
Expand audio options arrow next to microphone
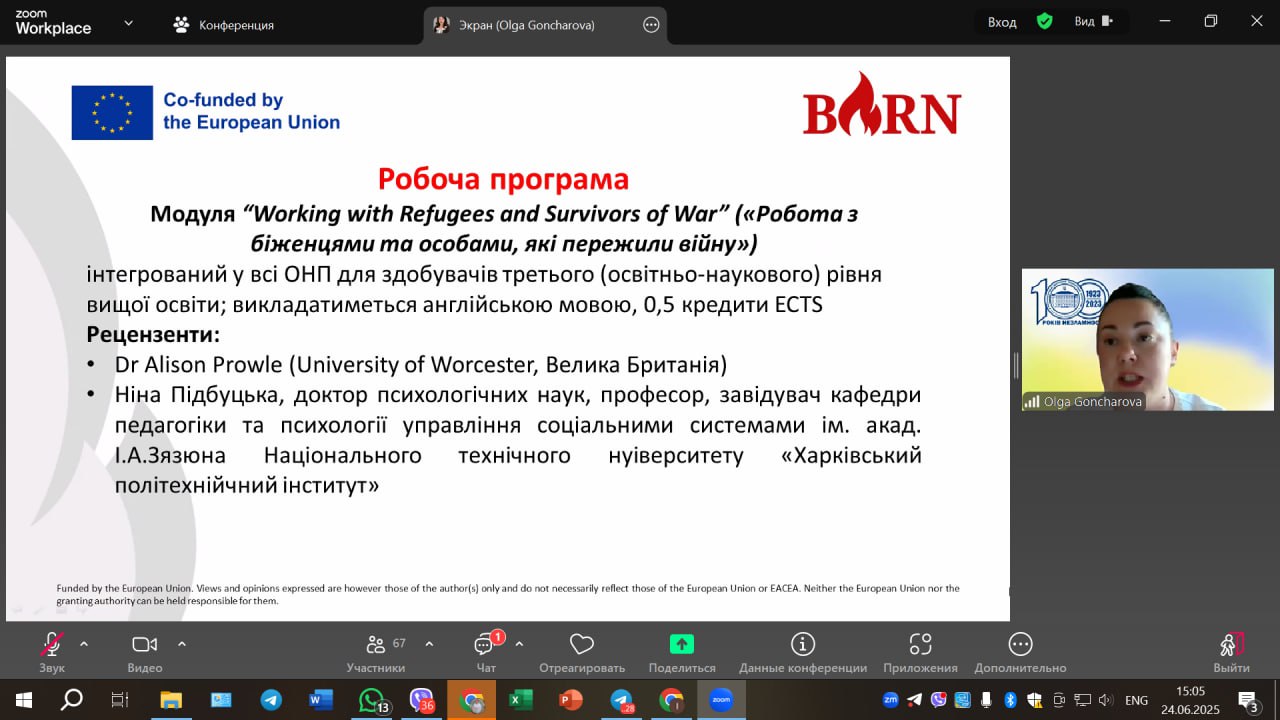tap(84, 644)
